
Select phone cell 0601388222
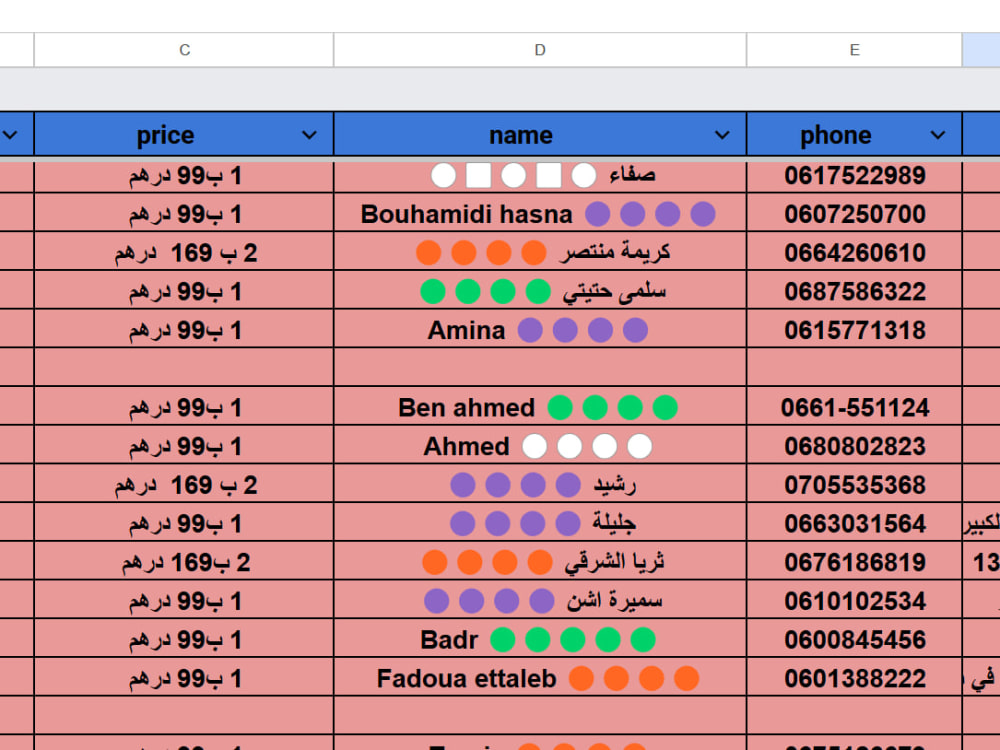tap(855, 678)
